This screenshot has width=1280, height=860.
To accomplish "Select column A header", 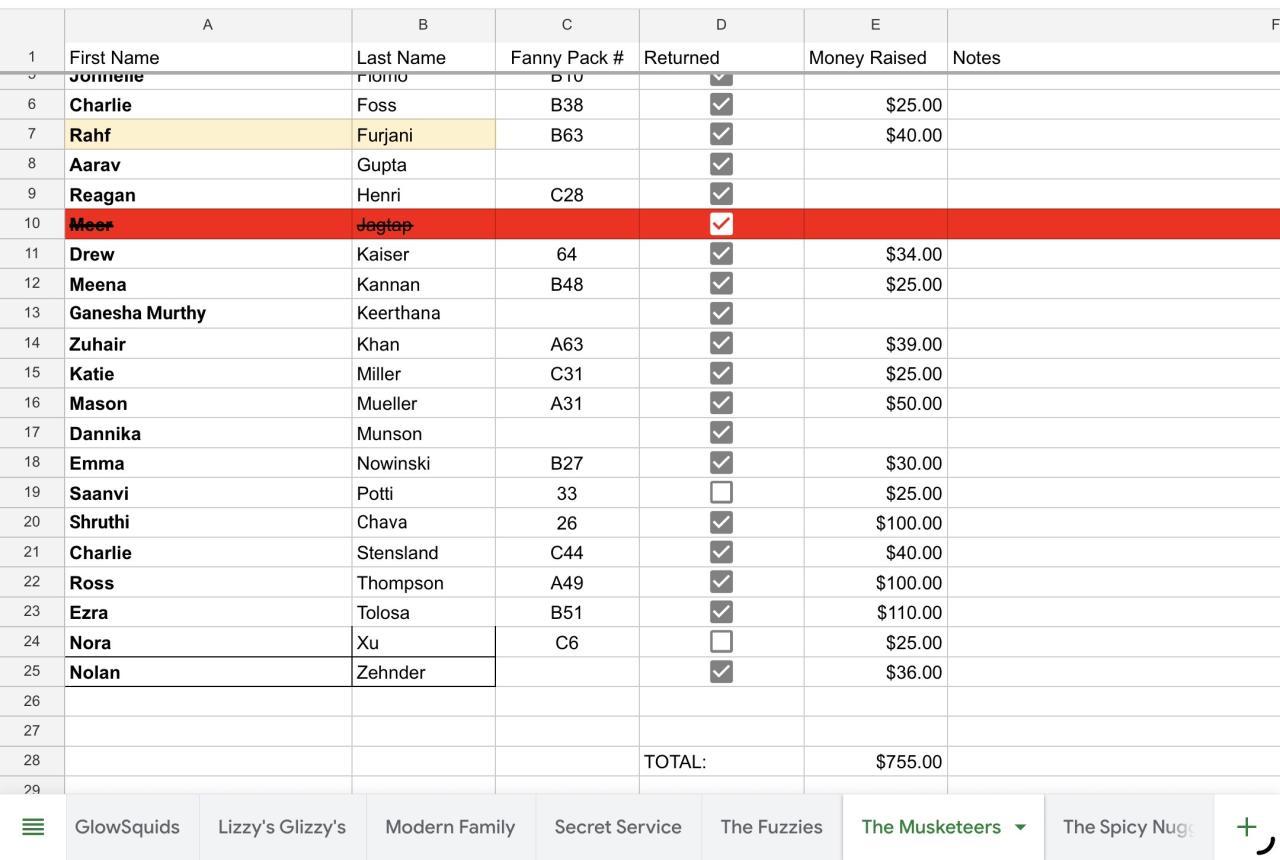I will tap(208, 25).
